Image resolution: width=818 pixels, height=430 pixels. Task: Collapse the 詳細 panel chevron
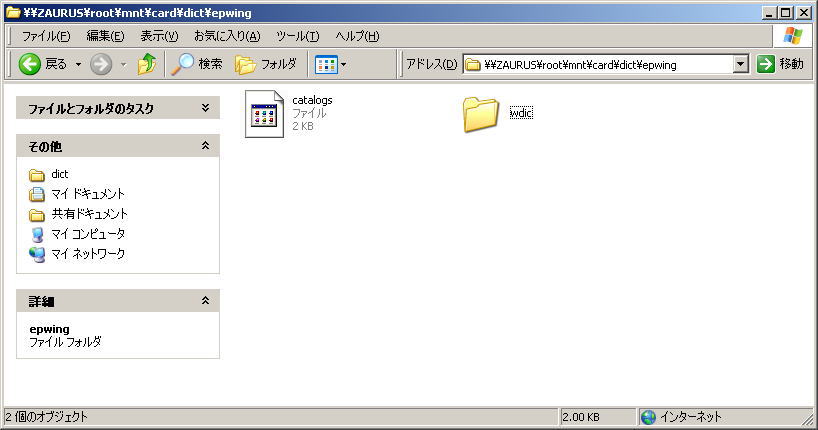coord(206,300)
